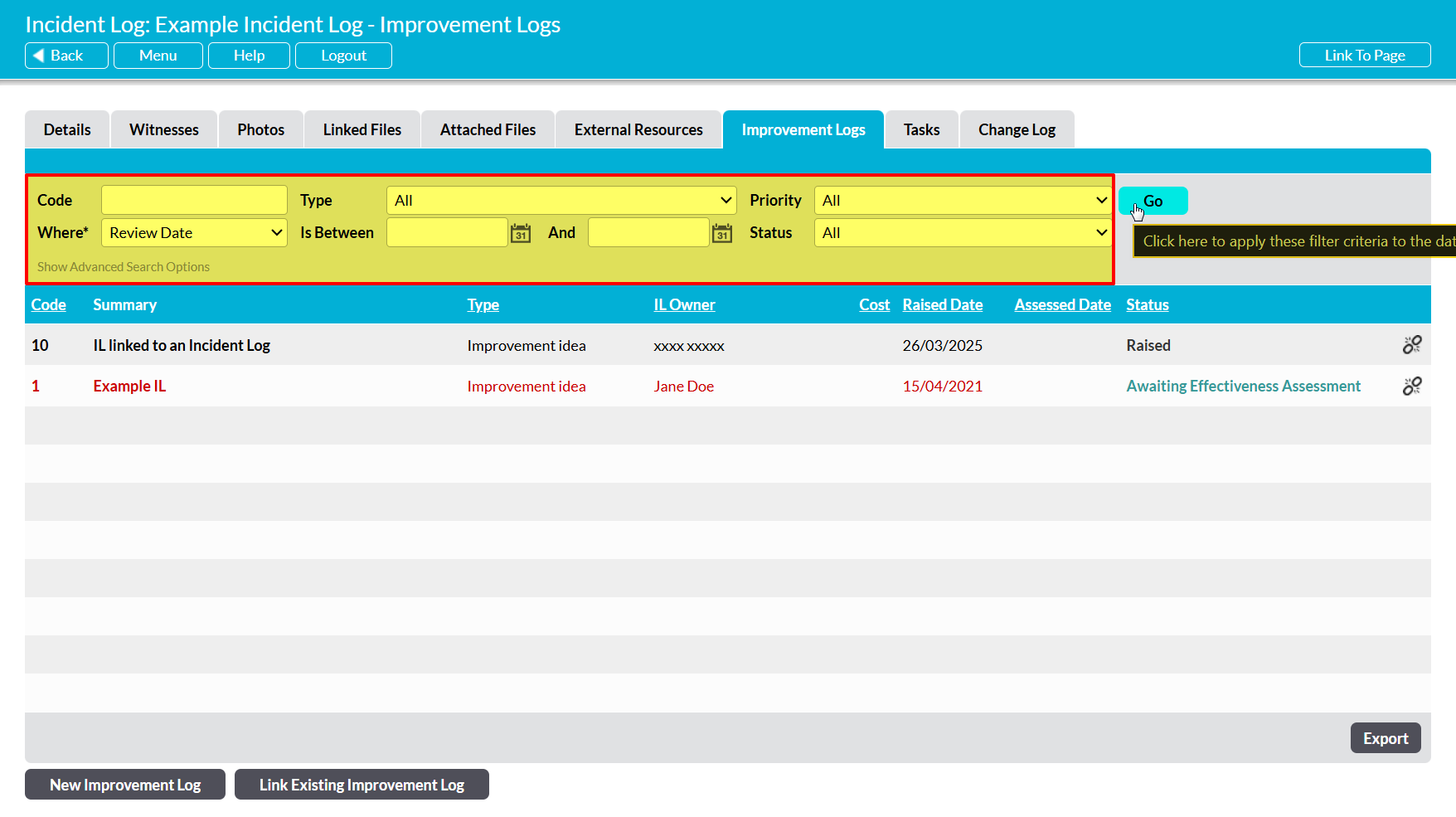Screen dimensions: 1456x817
Task: Click the 26/03/2025 raised date cell
Action: pyautogui.click(x=943, y=345)
